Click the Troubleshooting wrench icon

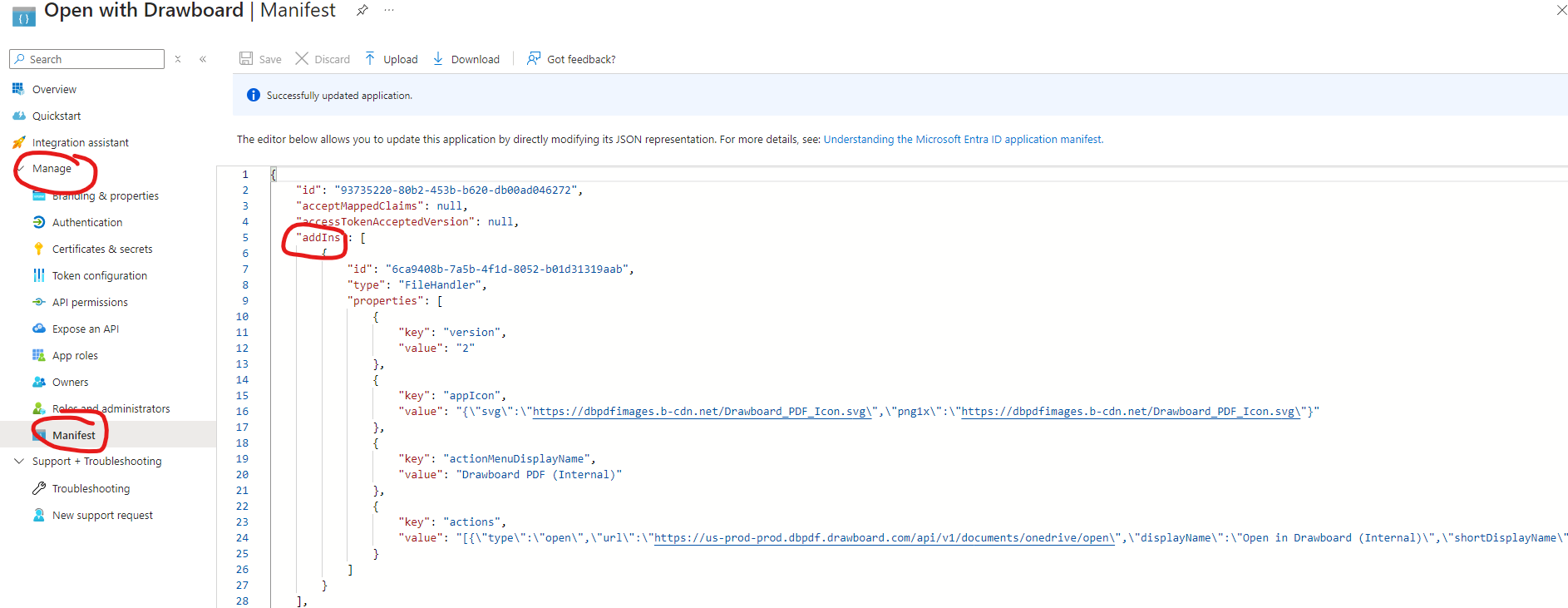pos(38,488)
